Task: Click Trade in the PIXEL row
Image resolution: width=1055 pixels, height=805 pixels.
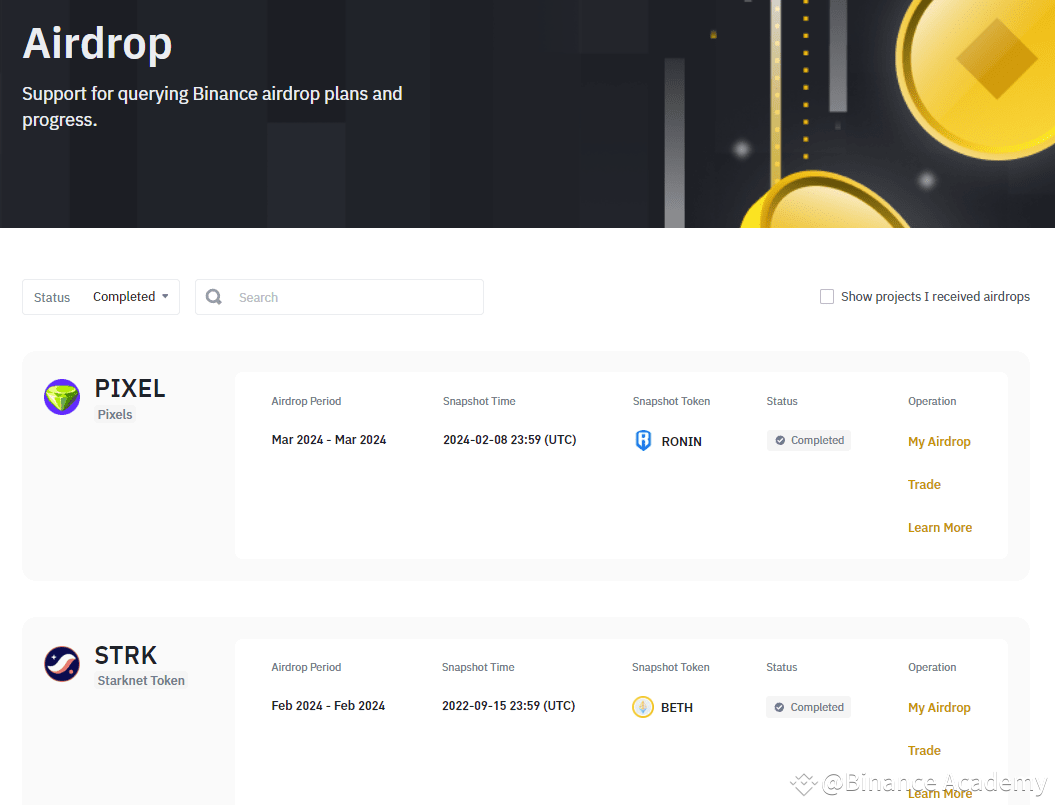Action: click(x=924, y=484)
